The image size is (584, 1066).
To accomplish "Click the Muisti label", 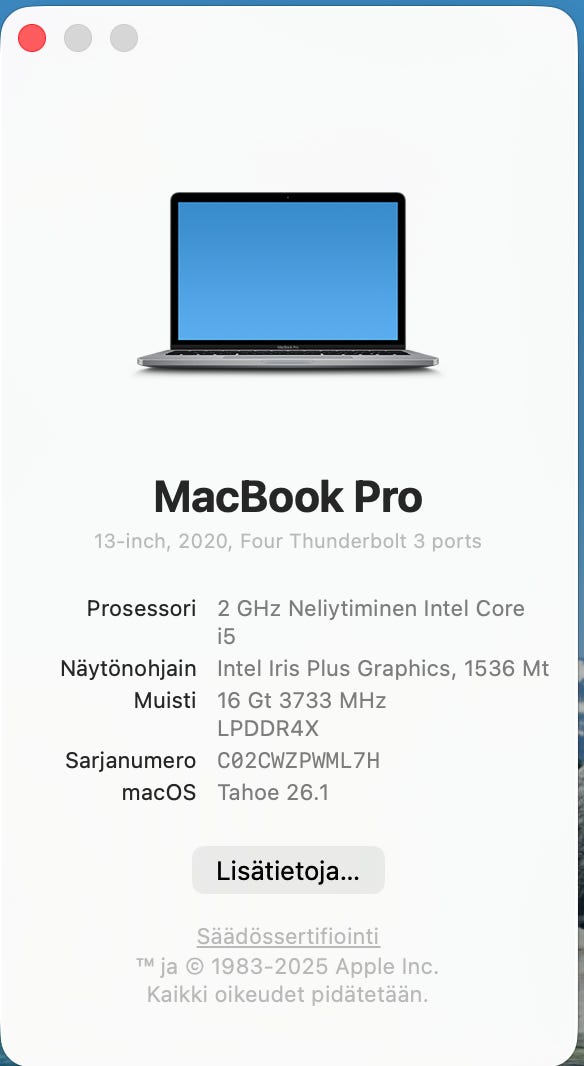I will [165, 700].
